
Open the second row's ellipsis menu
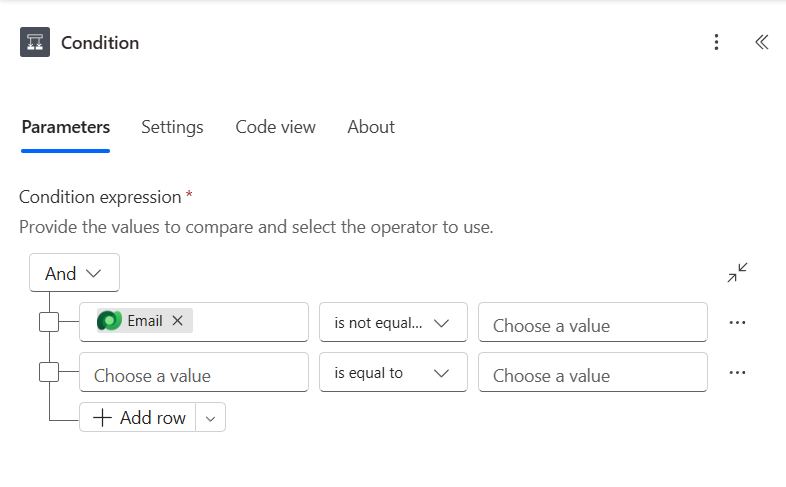(x=738, y=372)
